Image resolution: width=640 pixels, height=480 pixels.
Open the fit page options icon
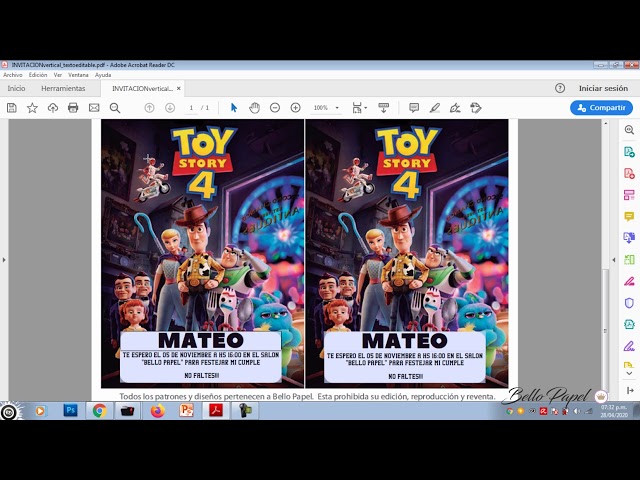click(x=359, y=108)
